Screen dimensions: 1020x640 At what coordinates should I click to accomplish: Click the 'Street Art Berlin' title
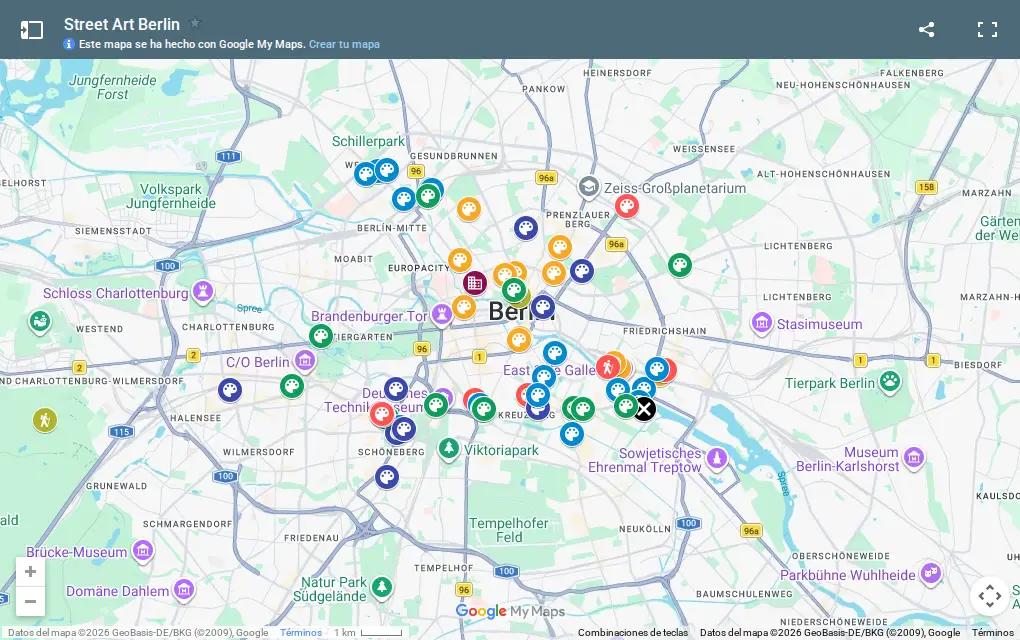(x=122, y=24)
